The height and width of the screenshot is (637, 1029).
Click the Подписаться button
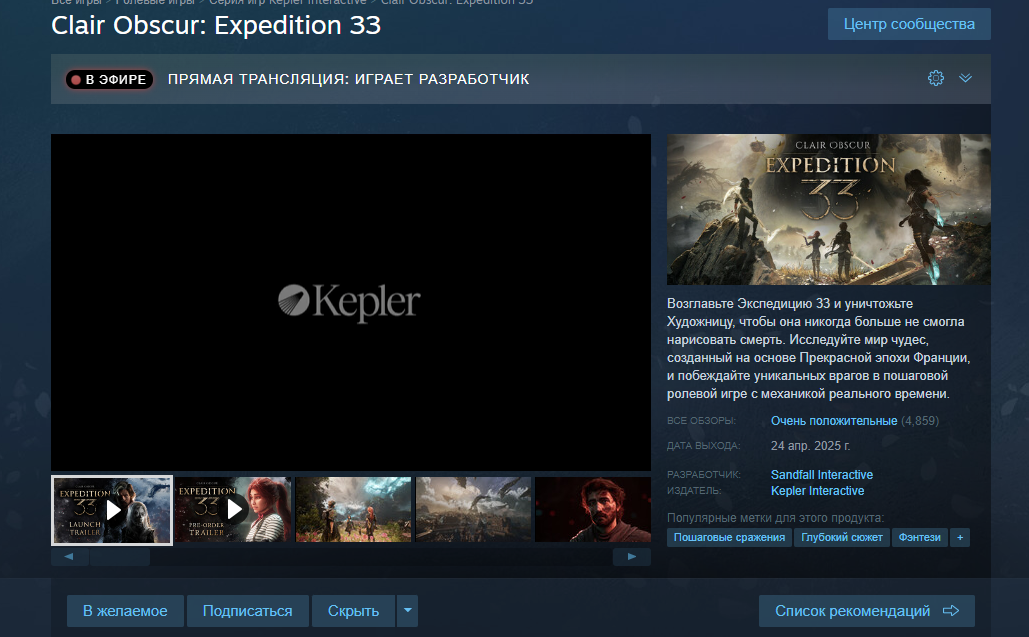[x=247, y=611]
